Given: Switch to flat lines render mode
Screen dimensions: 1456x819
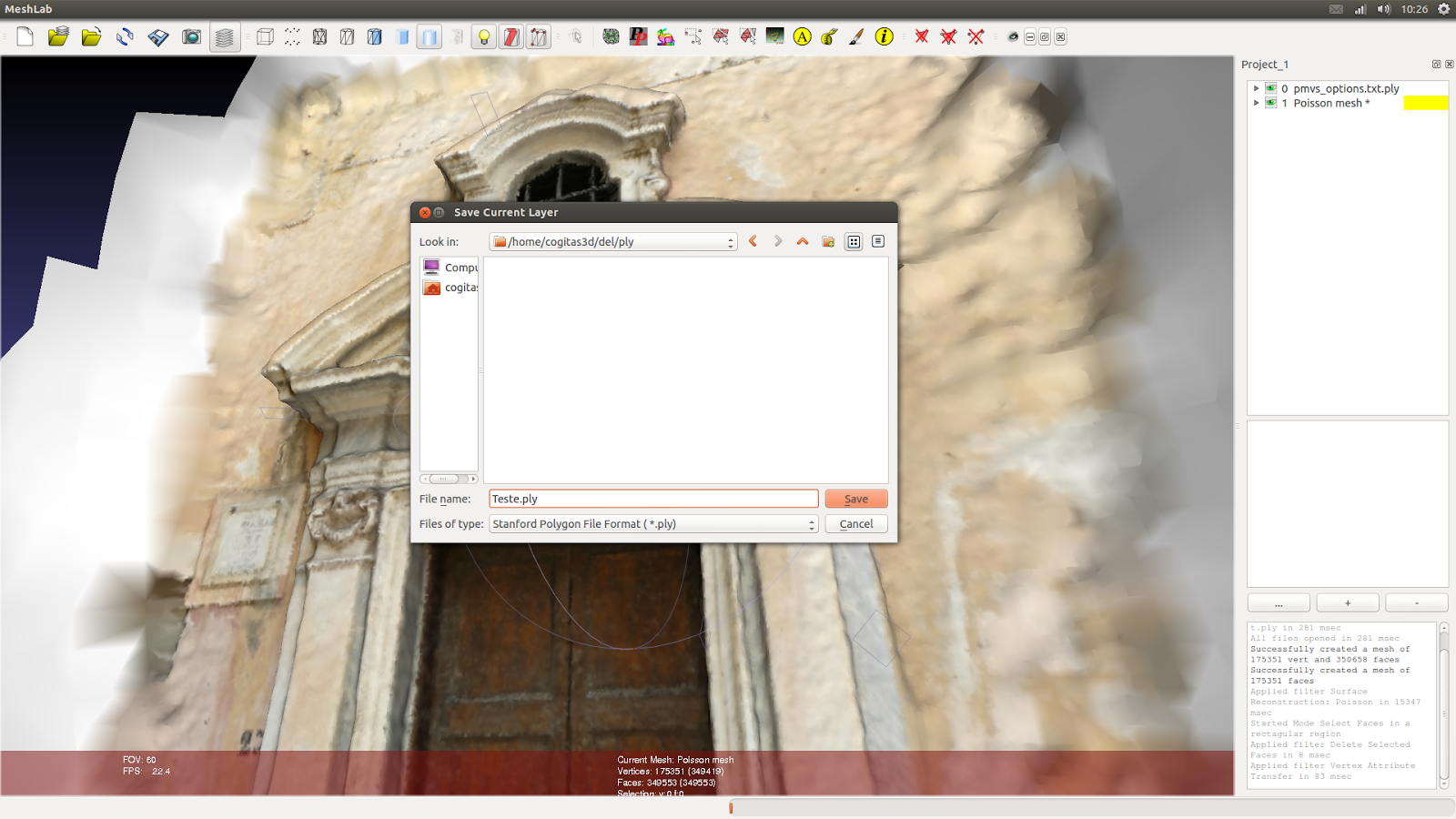Looking at the screenshot, I should pos(374,36).
